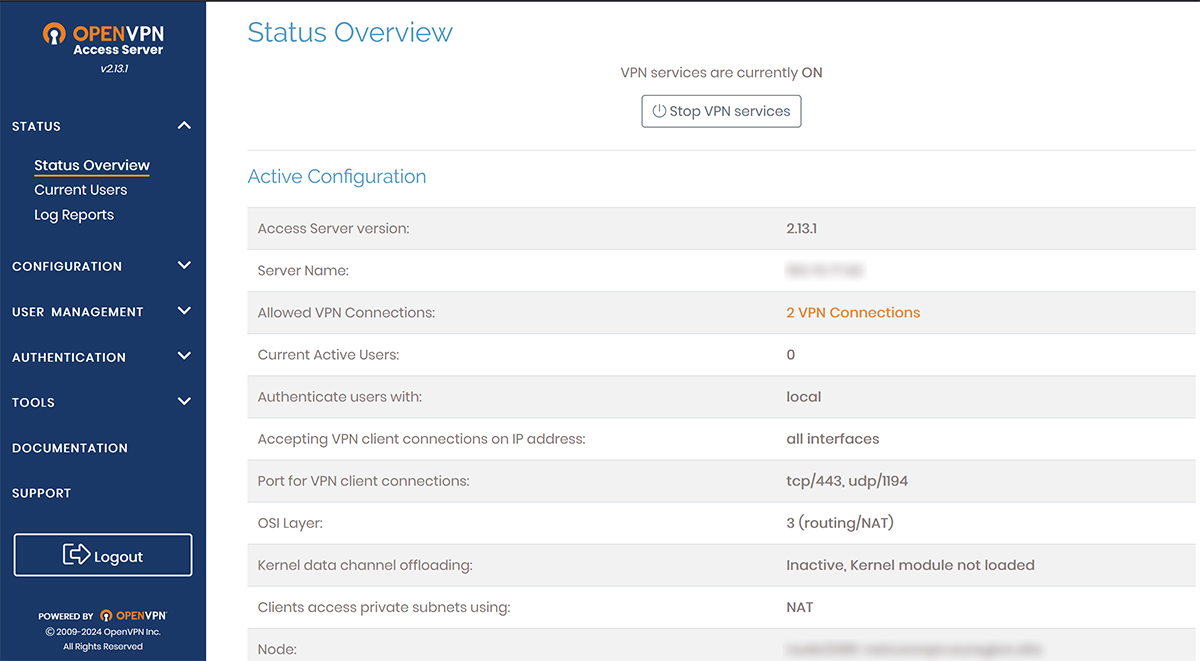The width and height of the screenshot is (1200, 661).
Task: Click the Current Active Users value 0
Action: (x=791, y=355)
